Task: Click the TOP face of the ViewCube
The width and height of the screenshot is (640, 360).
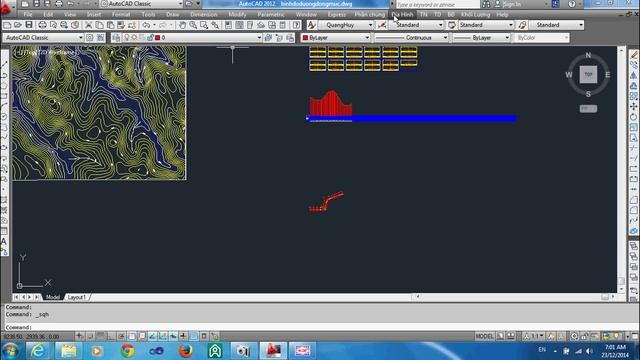Action: coord(588,74)
